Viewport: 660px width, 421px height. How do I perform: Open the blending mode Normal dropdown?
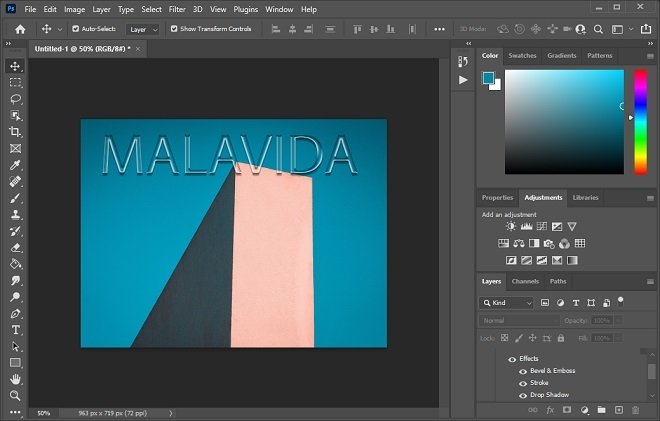point(519,320)
